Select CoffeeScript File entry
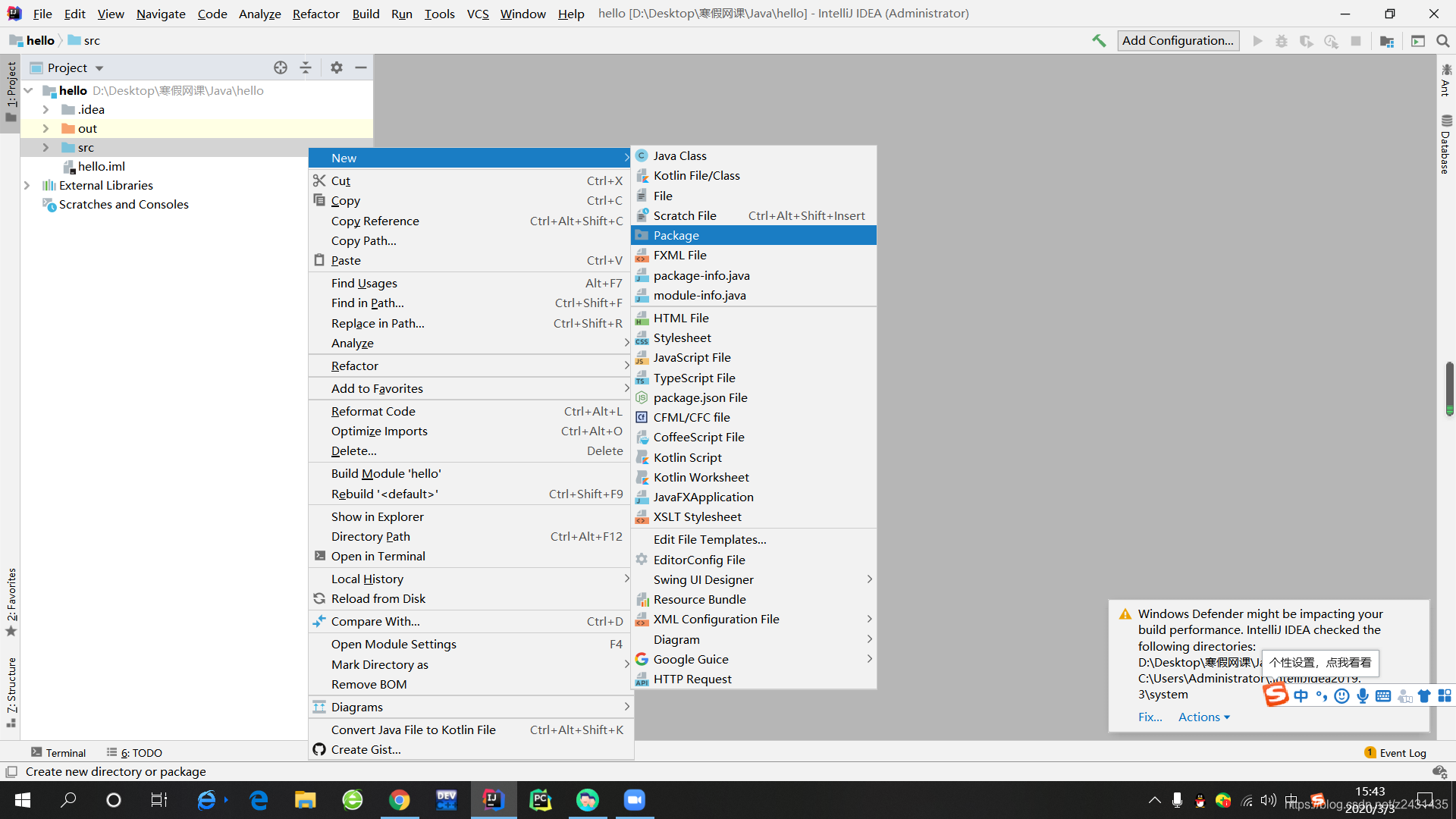The width and height of the screenshot is (1456, 819). 754,437
